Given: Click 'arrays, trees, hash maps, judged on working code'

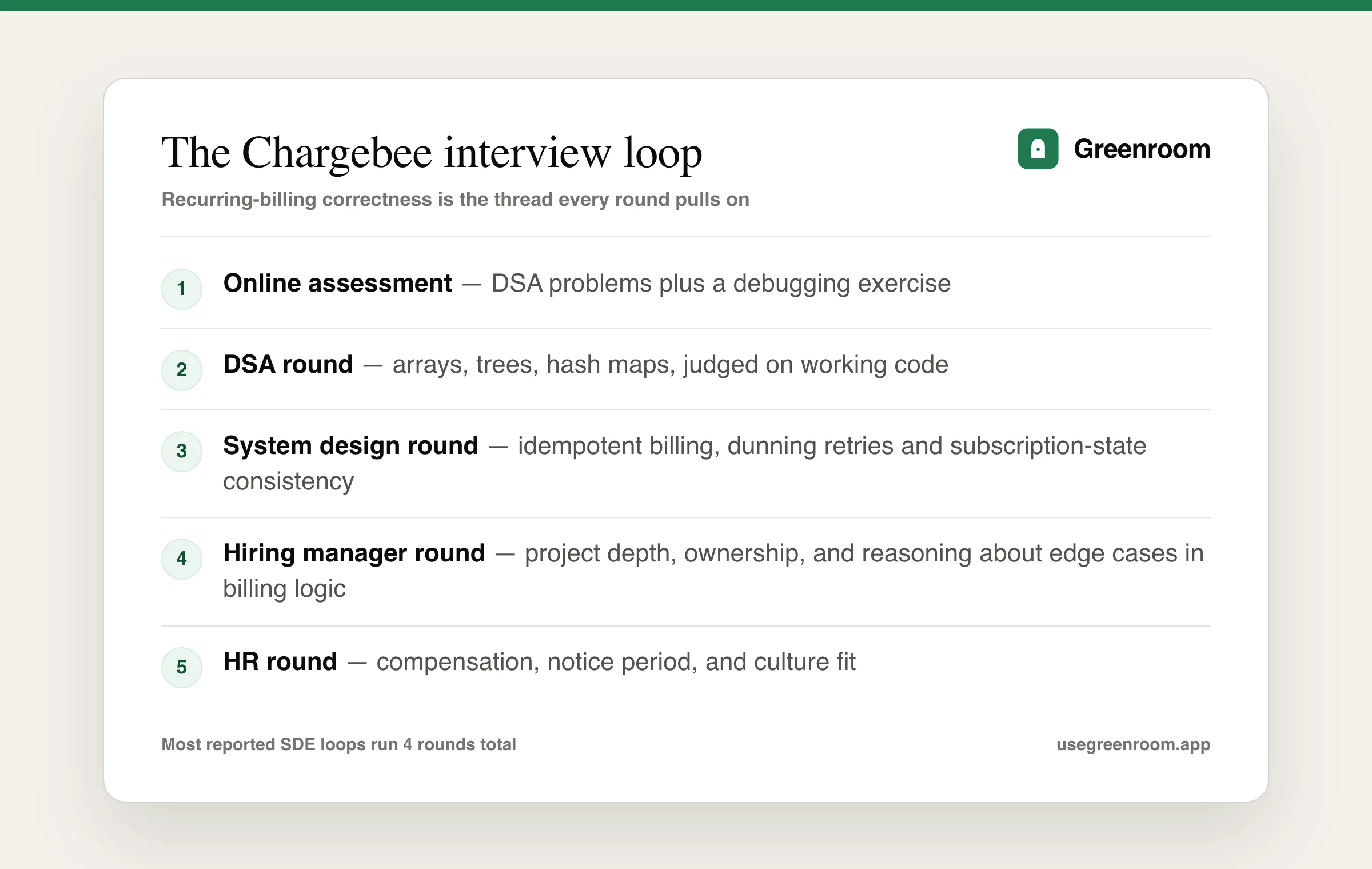Looking at the screenshot, I should (x=671, y=365).
